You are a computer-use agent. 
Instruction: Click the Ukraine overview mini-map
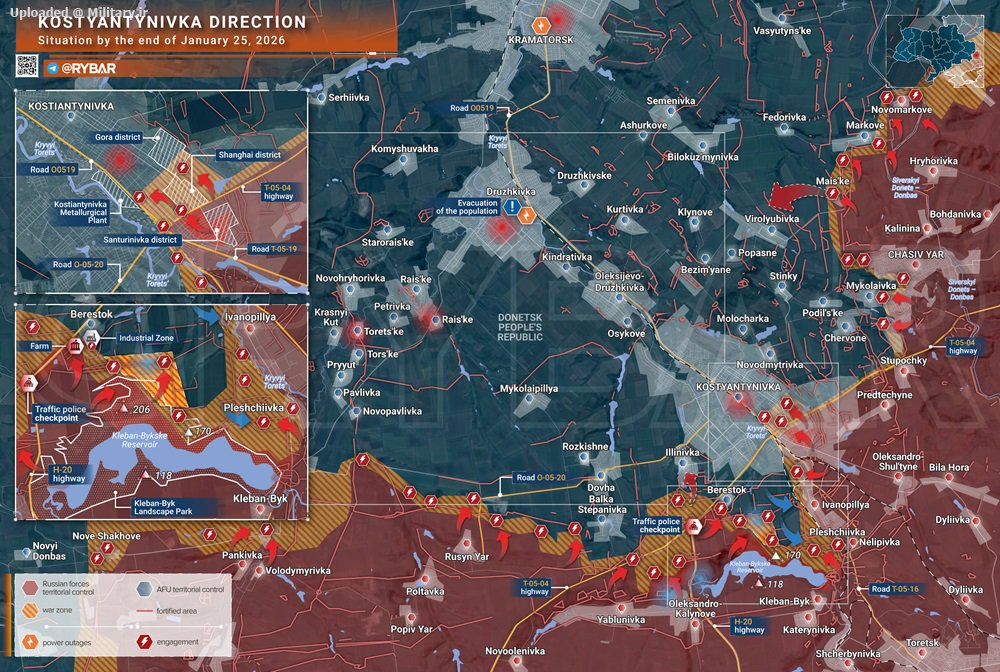pos(935,51)
